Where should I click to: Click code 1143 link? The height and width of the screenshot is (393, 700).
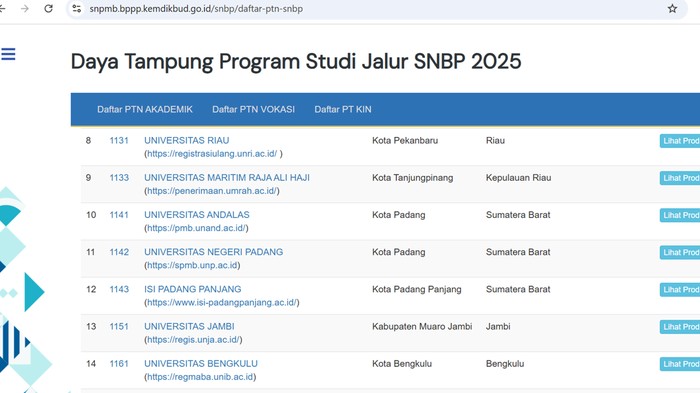coord(119,289)
